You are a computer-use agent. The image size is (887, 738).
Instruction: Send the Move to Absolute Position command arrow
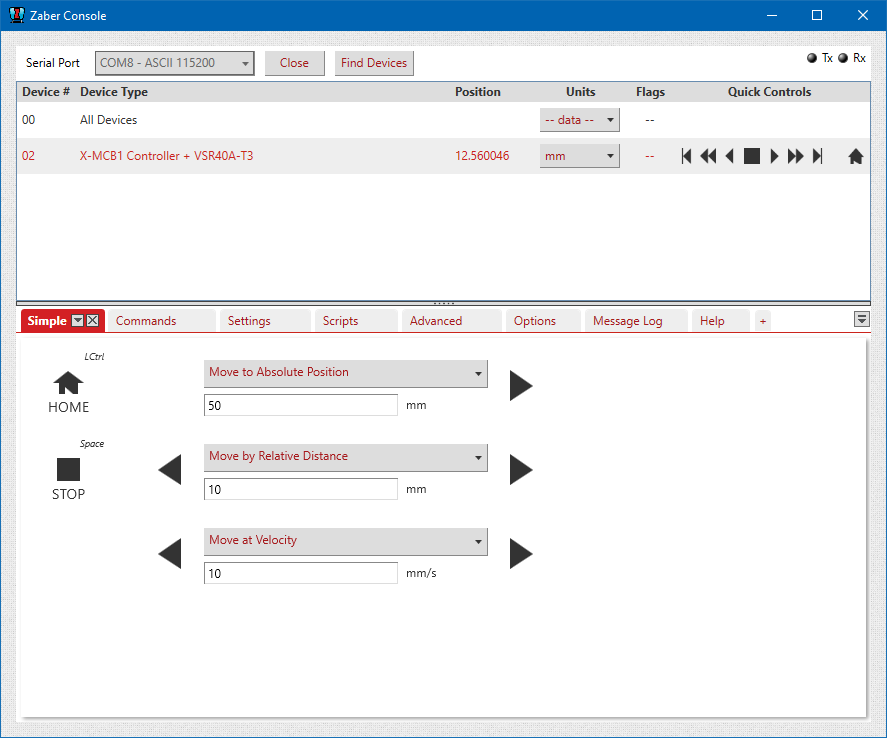click(520, 386)
